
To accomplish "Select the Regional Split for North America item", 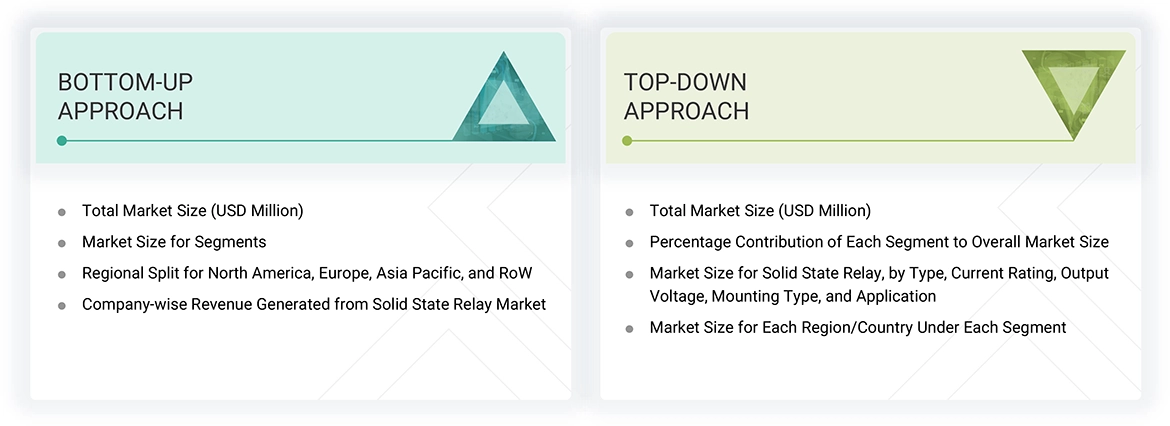I will point(307,273).
